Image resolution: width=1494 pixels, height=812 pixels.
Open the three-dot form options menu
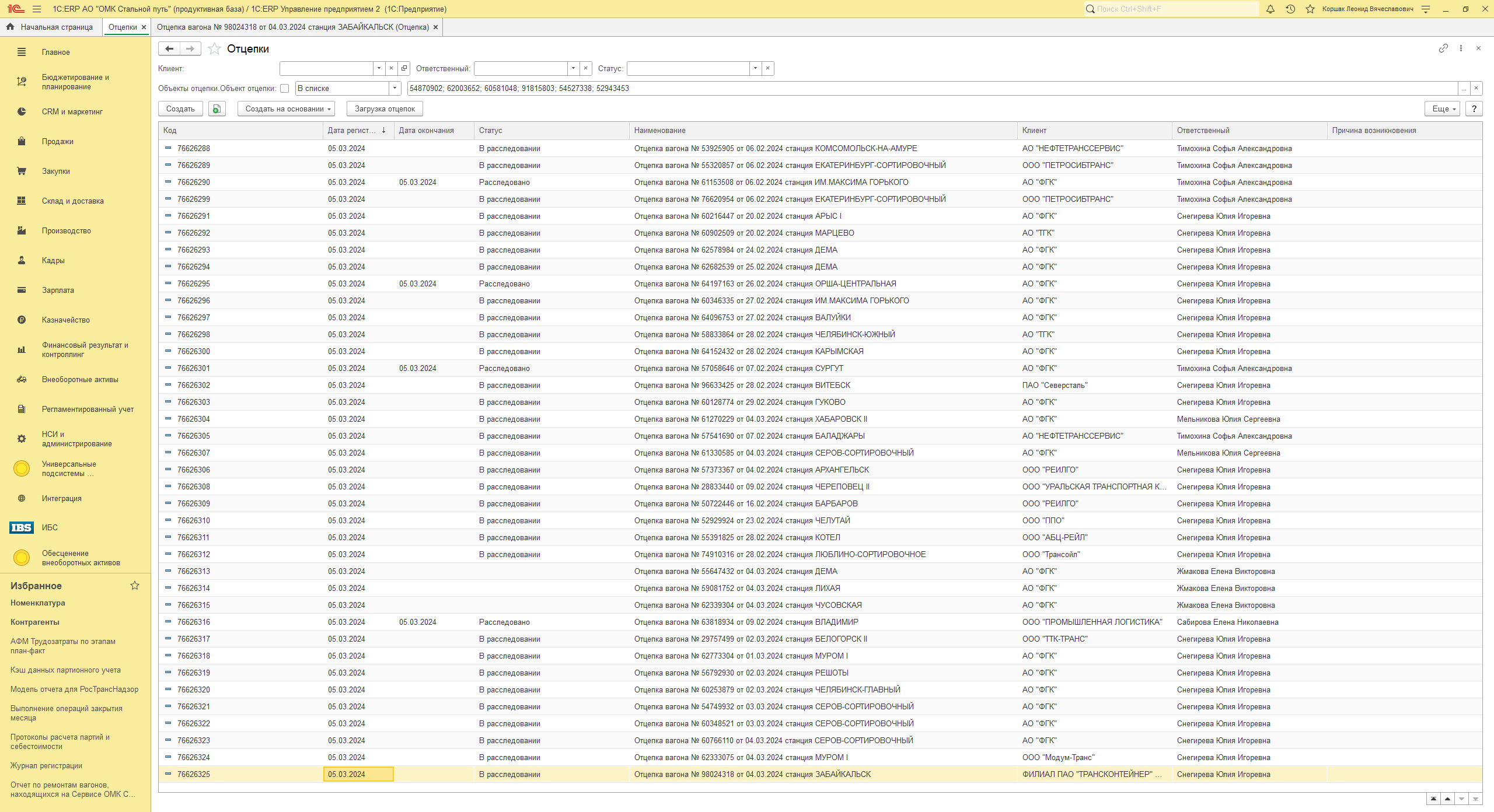pos(1461,48)
